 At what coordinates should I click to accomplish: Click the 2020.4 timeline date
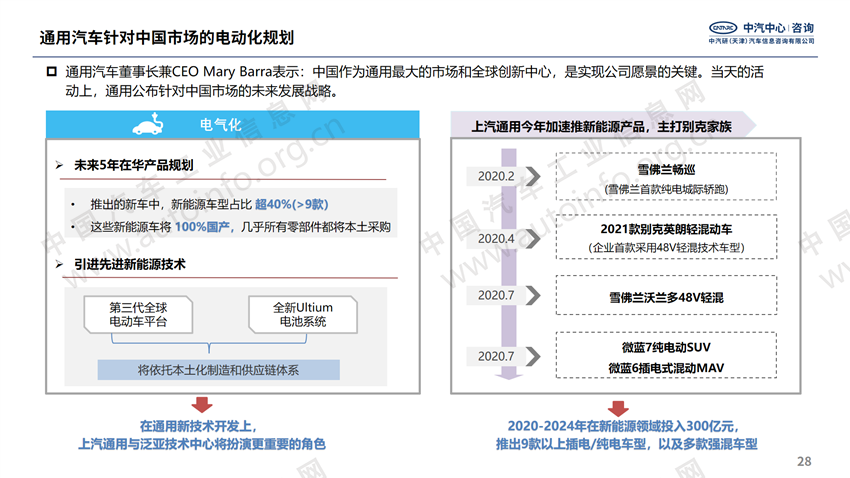tap(495, 238)
